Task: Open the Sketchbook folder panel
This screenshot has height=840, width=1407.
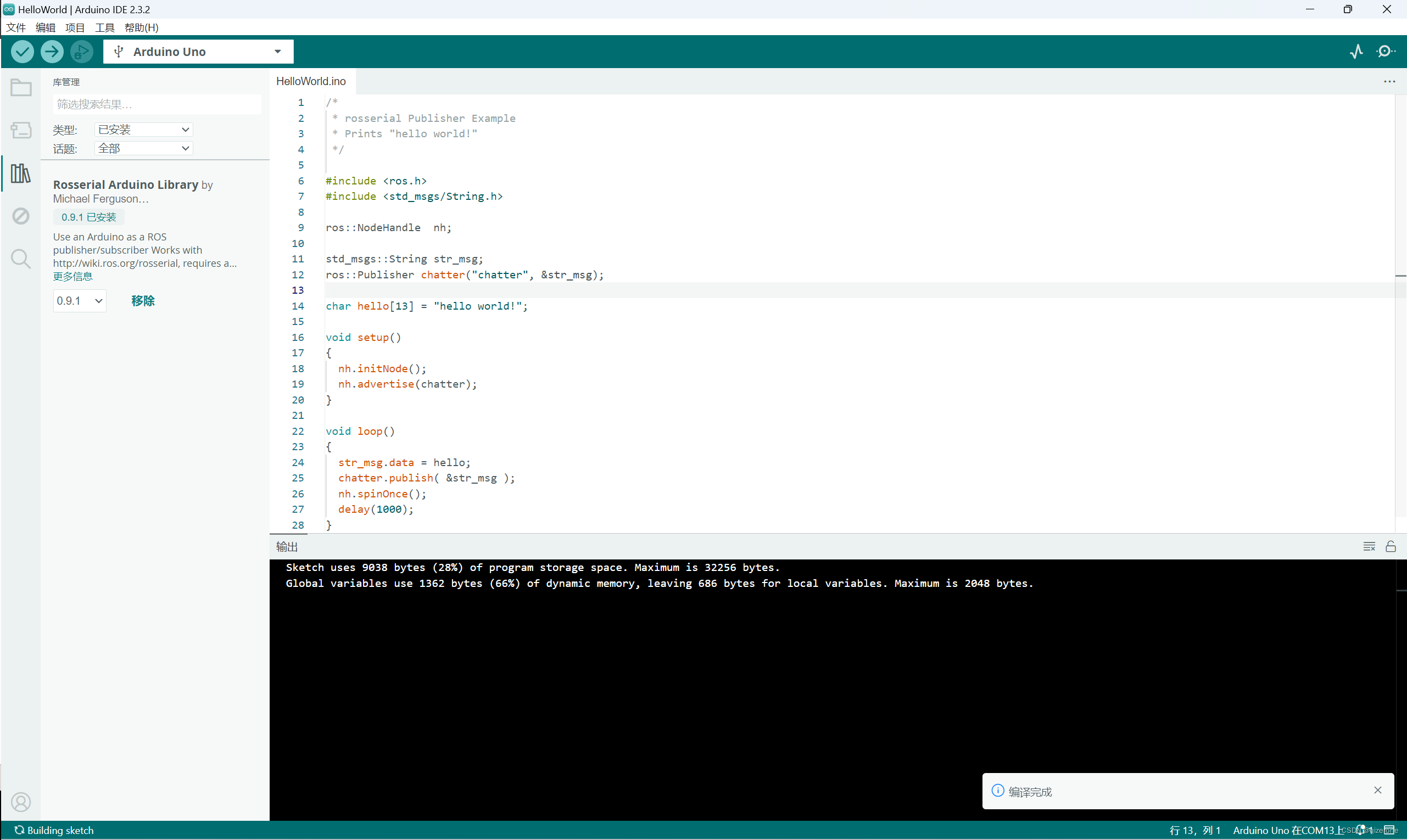Action: (x=20, y=87)
